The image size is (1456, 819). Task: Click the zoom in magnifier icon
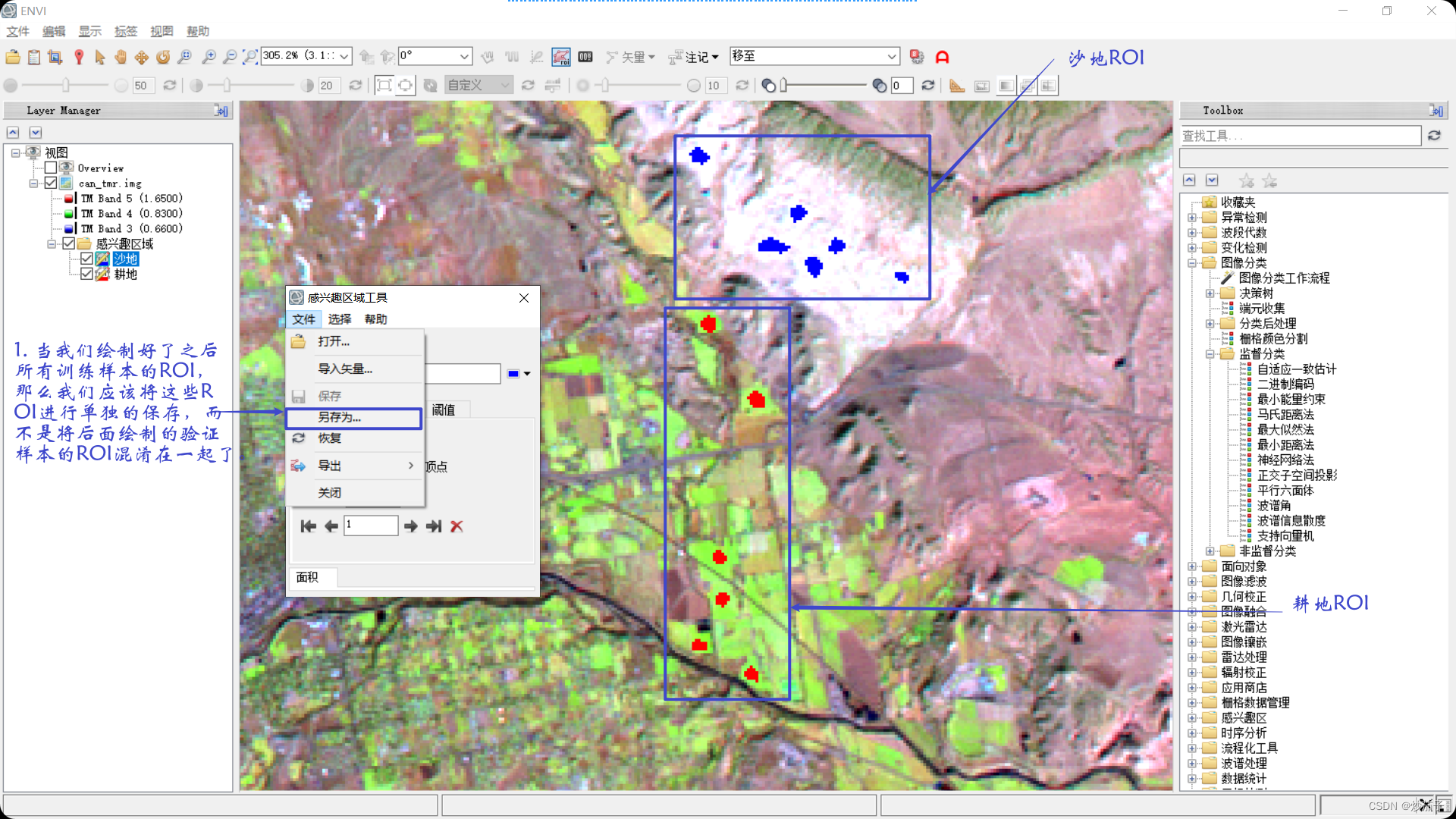pyautogui.click(x=209, y=57)
